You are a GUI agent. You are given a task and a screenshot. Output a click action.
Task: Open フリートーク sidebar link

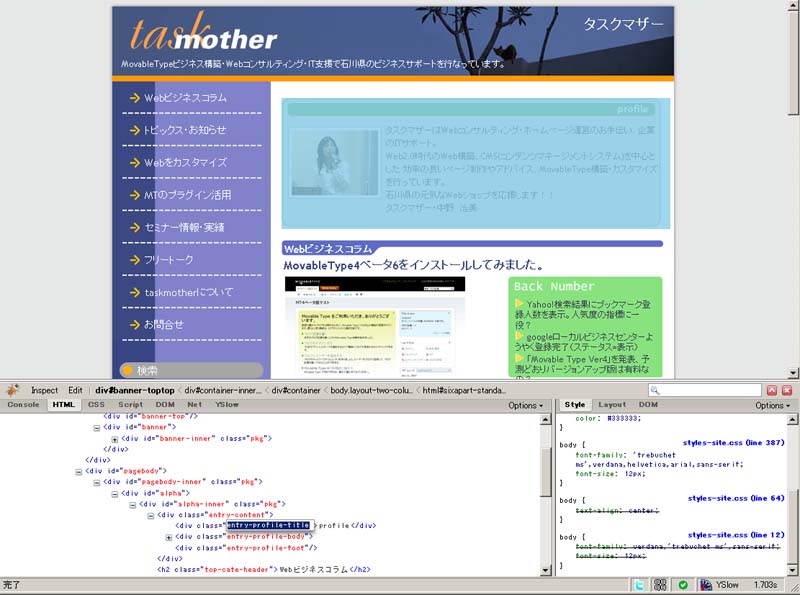[x=168, y=260]
